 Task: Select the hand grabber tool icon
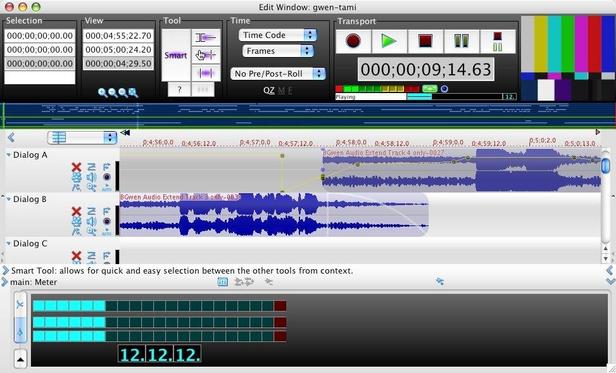(206, 55)
